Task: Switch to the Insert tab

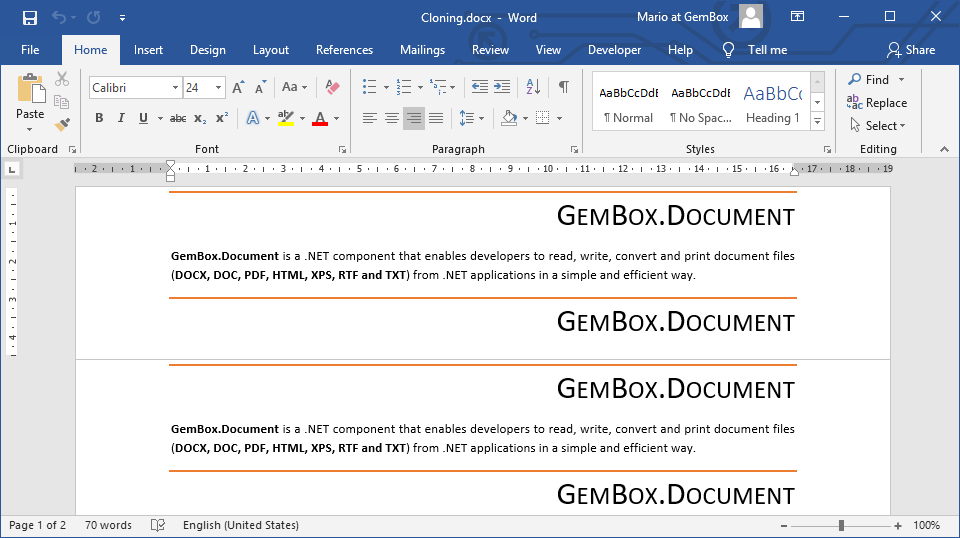Action: pos(148,50)
